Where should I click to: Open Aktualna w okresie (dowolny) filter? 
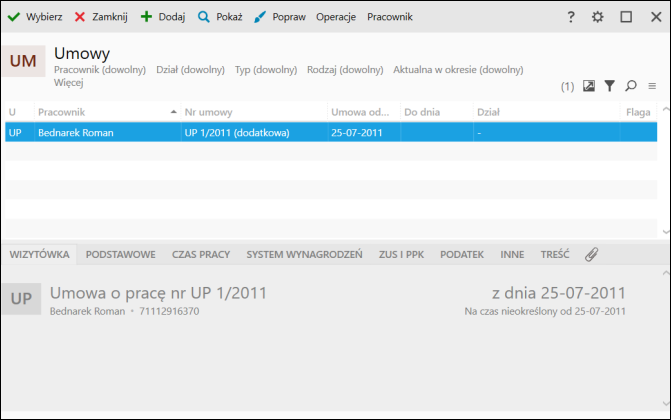458,70
